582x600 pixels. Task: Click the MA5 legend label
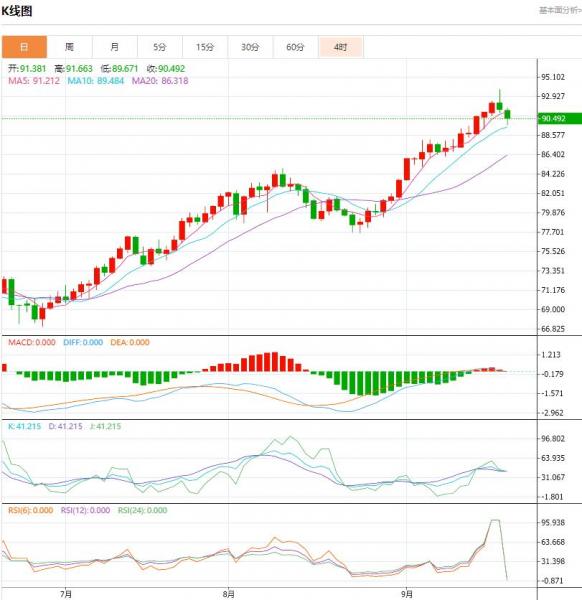(34, 81)
